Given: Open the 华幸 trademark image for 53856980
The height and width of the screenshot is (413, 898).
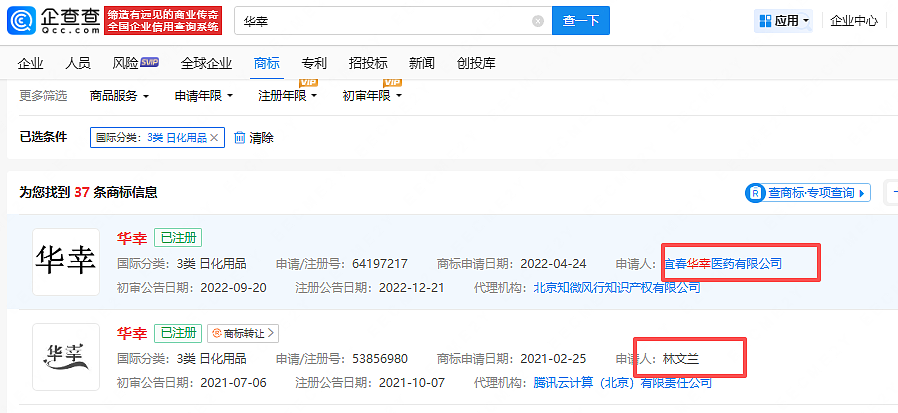Looking at the screenshot, I should (66, 357).
